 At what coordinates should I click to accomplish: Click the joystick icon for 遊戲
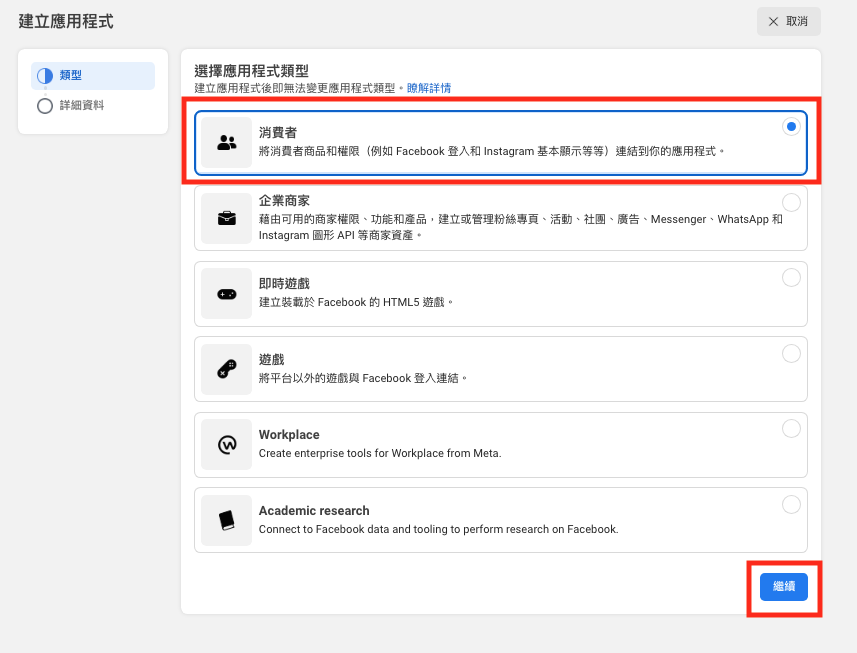click(x=227, y=369)
